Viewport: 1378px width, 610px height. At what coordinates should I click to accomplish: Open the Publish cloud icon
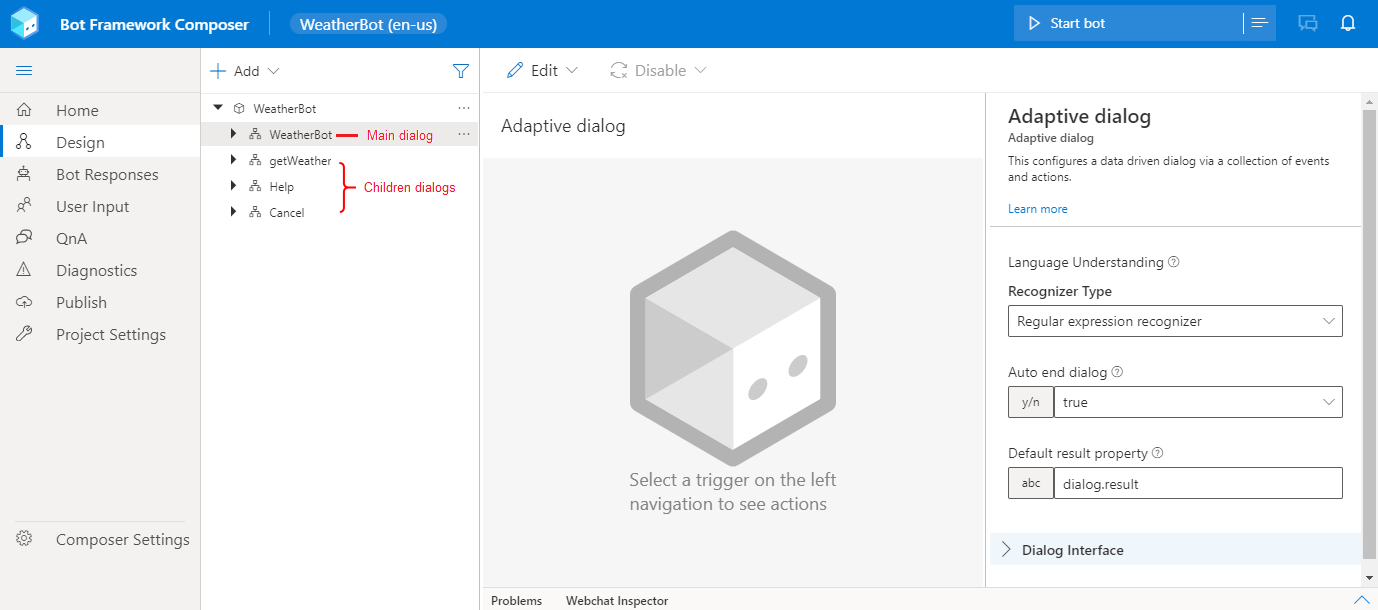[24, 302]
